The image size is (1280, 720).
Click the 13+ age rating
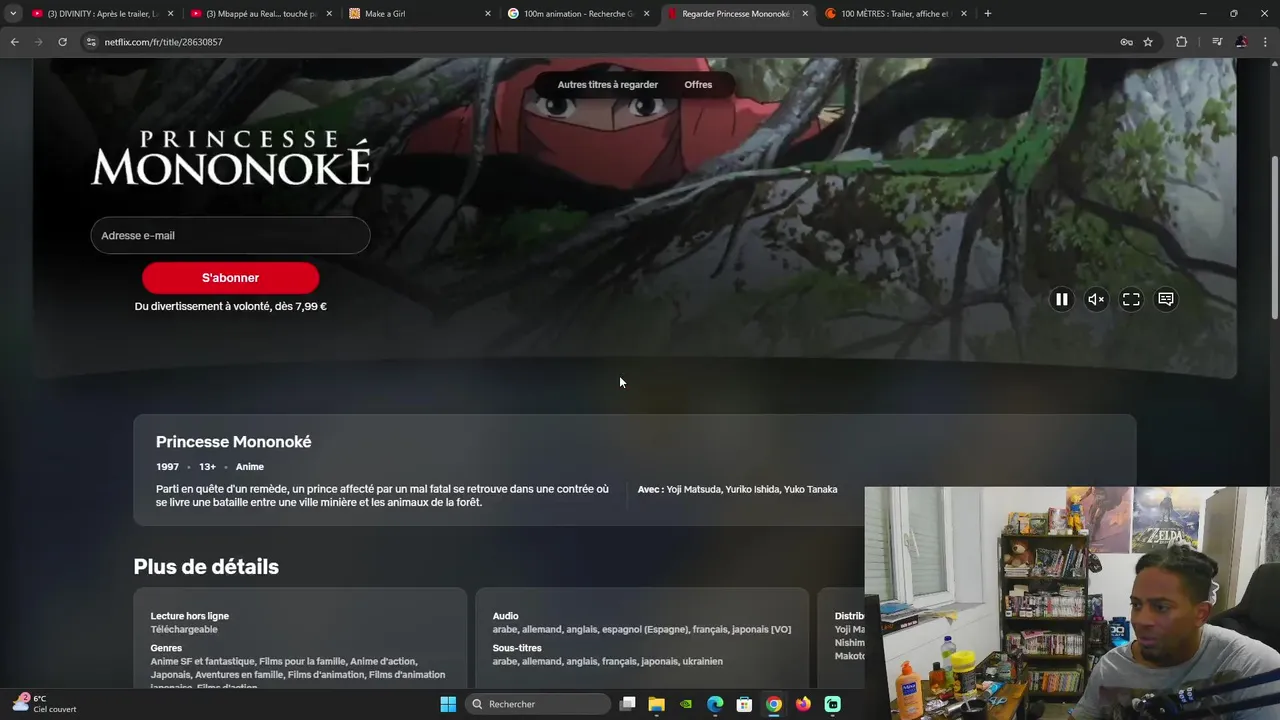click(x=207, y=467)
